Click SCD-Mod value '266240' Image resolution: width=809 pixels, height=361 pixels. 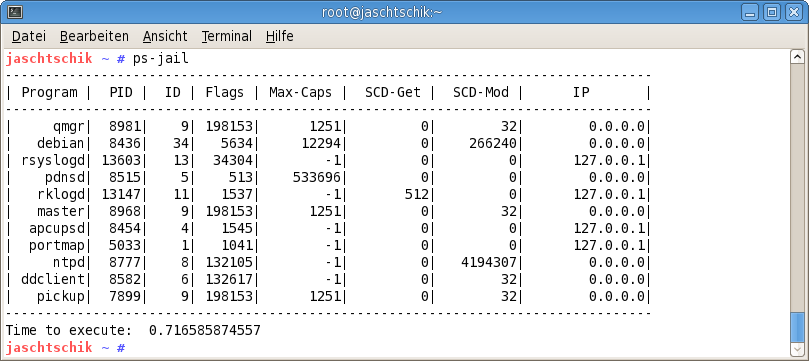[x=493, y=144]
